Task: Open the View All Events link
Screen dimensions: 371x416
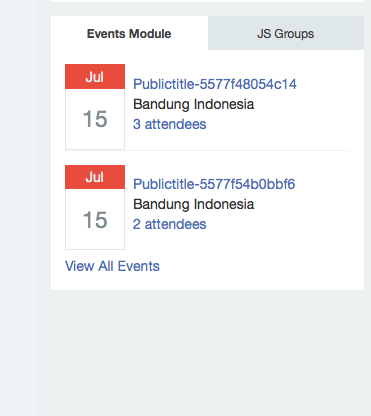Action: pos(112,266)
